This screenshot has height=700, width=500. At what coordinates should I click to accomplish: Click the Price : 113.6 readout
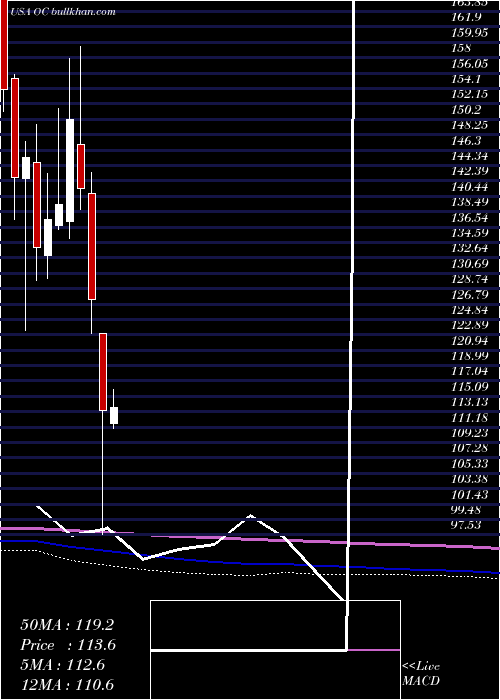pyautogui.click(x=68, y=645)
